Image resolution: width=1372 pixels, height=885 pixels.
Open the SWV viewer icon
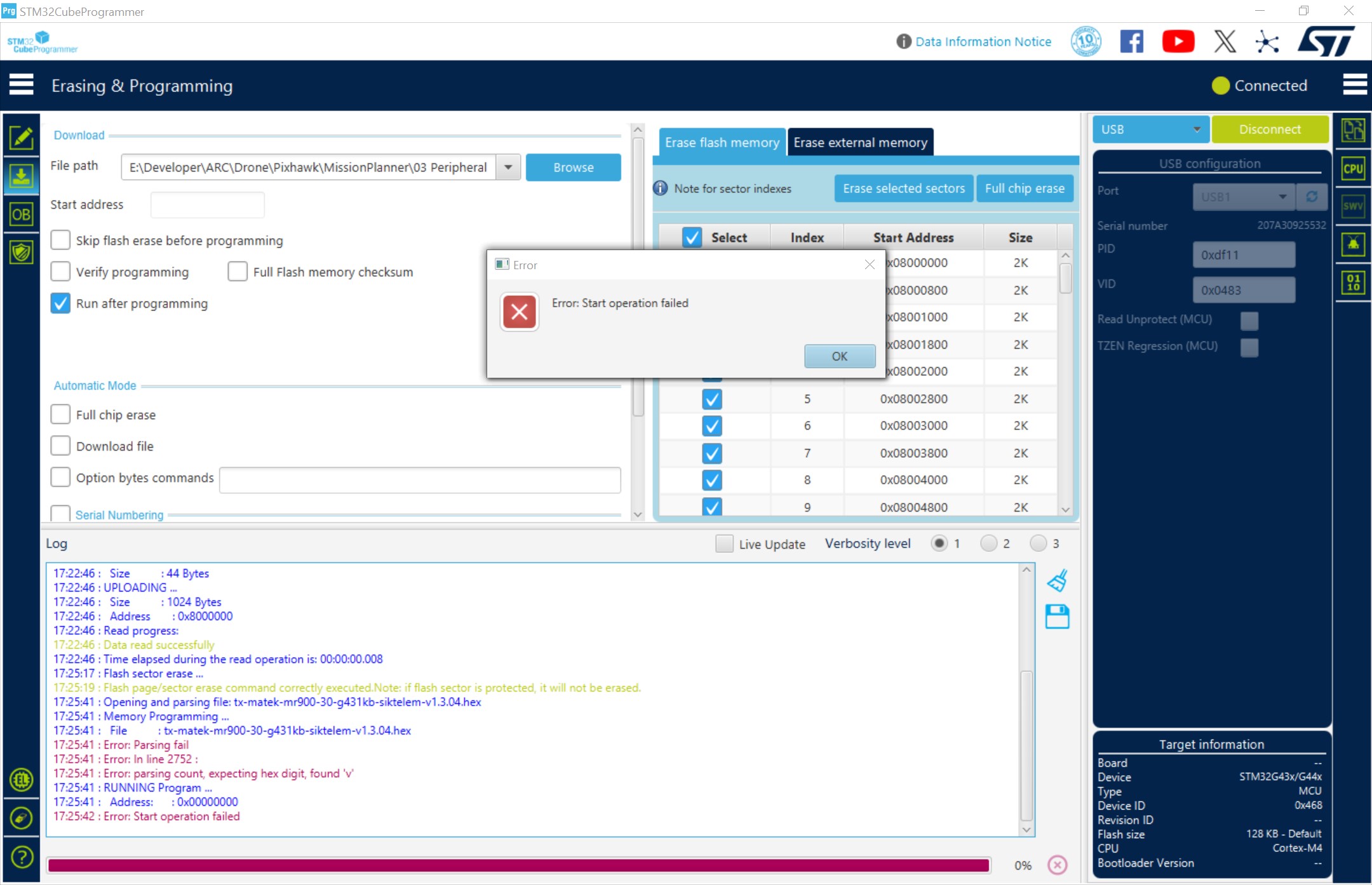(1353, 206)
